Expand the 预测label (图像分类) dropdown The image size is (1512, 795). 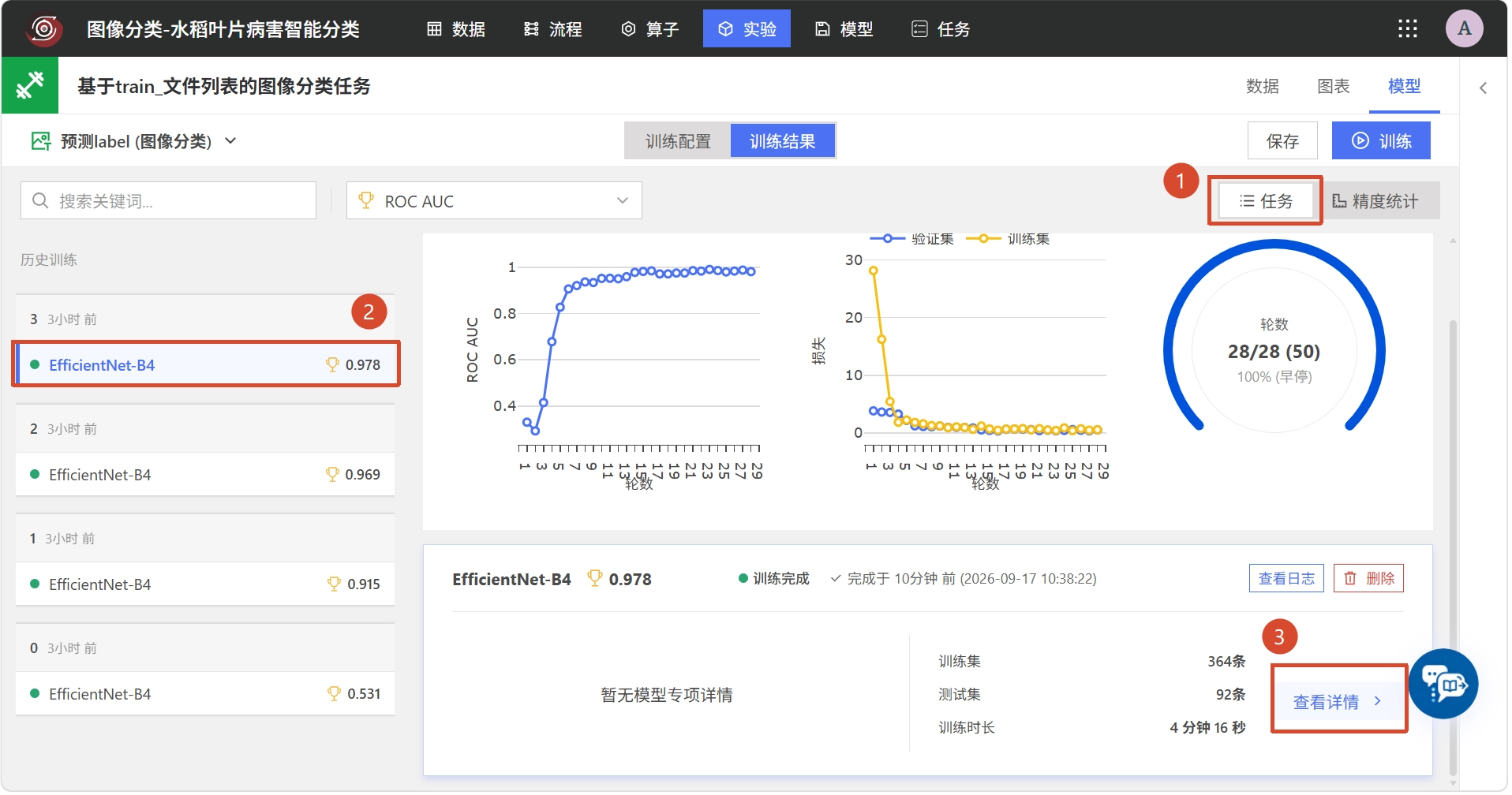coord(134,141)
